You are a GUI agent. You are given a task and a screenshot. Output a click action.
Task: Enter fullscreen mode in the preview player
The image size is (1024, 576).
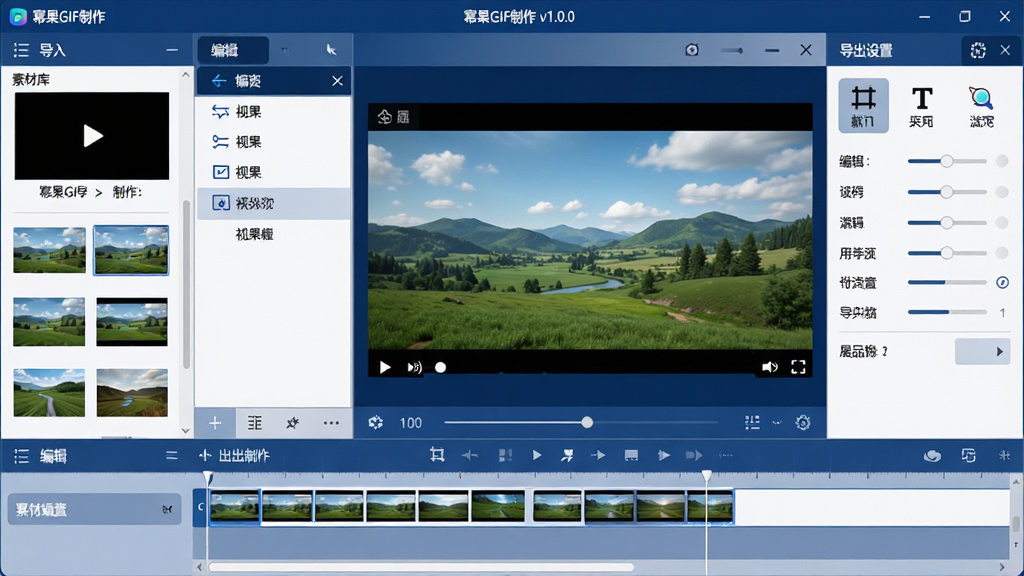click(798, 368)
